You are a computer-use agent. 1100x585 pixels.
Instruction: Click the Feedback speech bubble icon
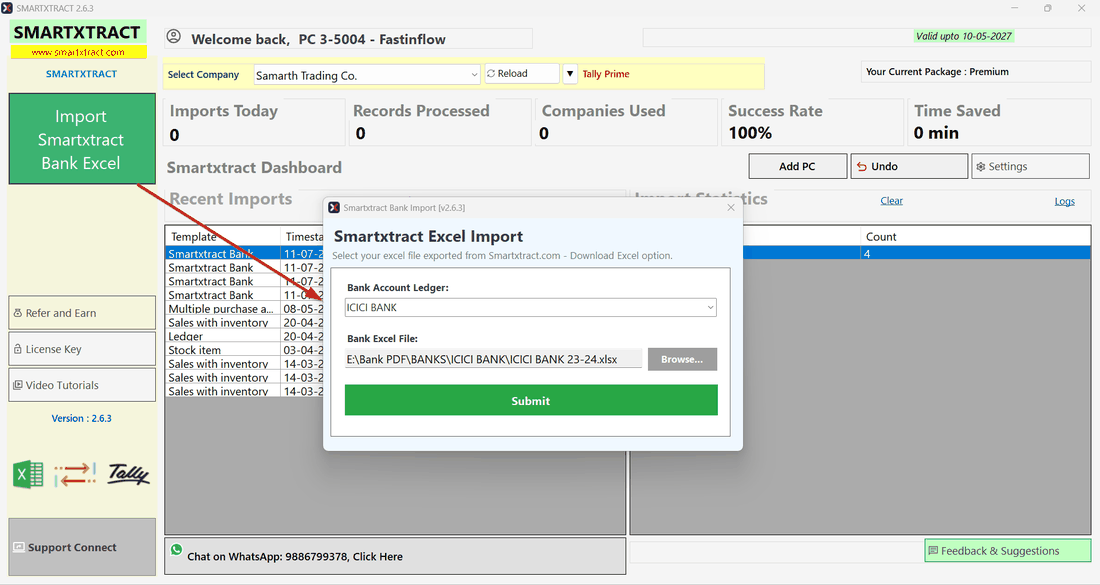[x=933, y=551]
